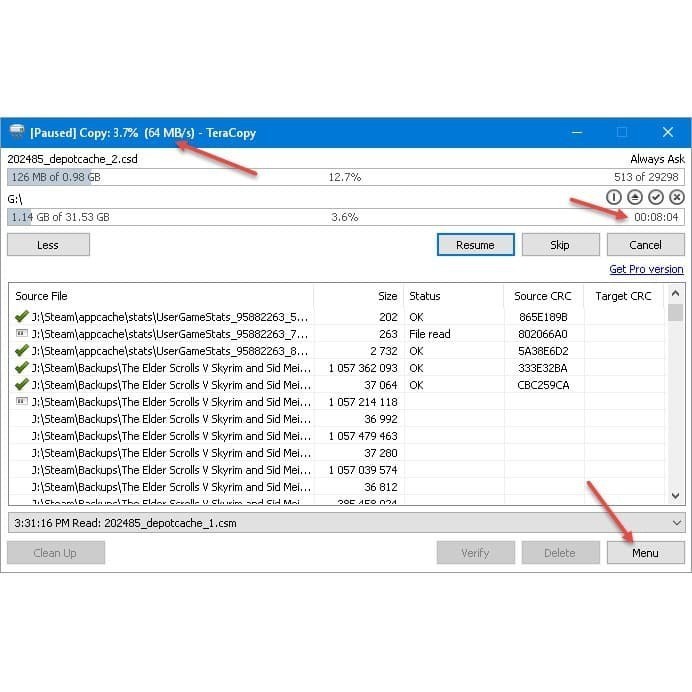Click the file list vertical scrollbar thumb
Viewport: 692px width, 692px height.
(x=675, y=312)
